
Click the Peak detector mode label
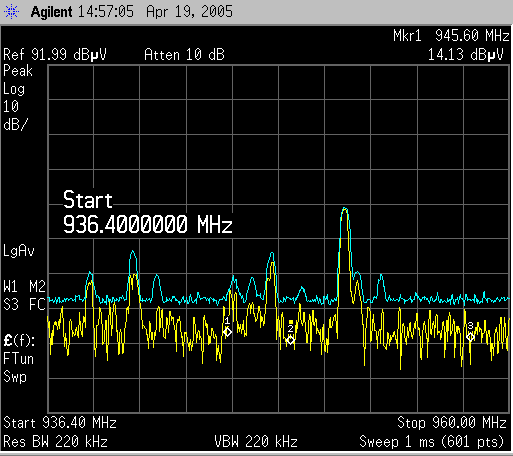tap(18, 71)
